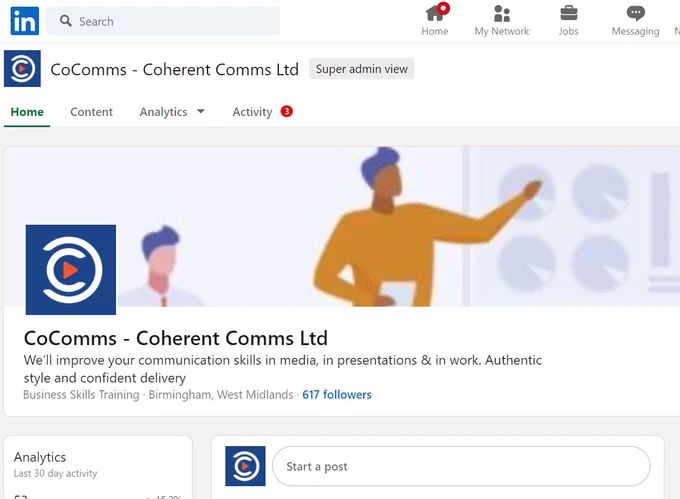This screenshot has width=680, height=499.
Task: Click the Business Skills Training text
Action: coord(81,395)
